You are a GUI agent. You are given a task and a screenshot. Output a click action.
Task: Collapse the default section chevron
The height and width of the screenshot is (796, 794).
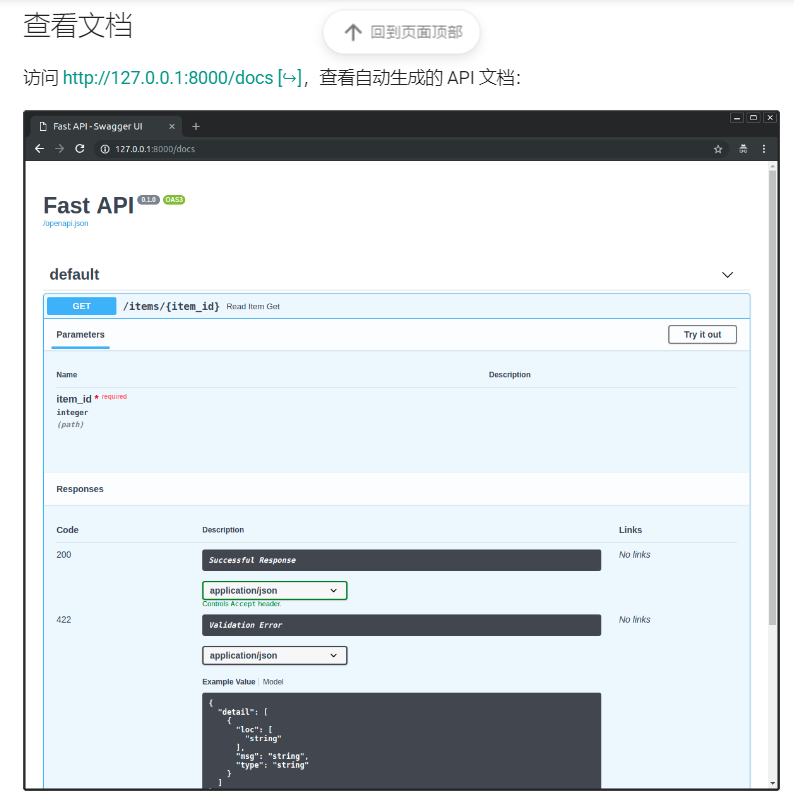(x=727, y=275)
